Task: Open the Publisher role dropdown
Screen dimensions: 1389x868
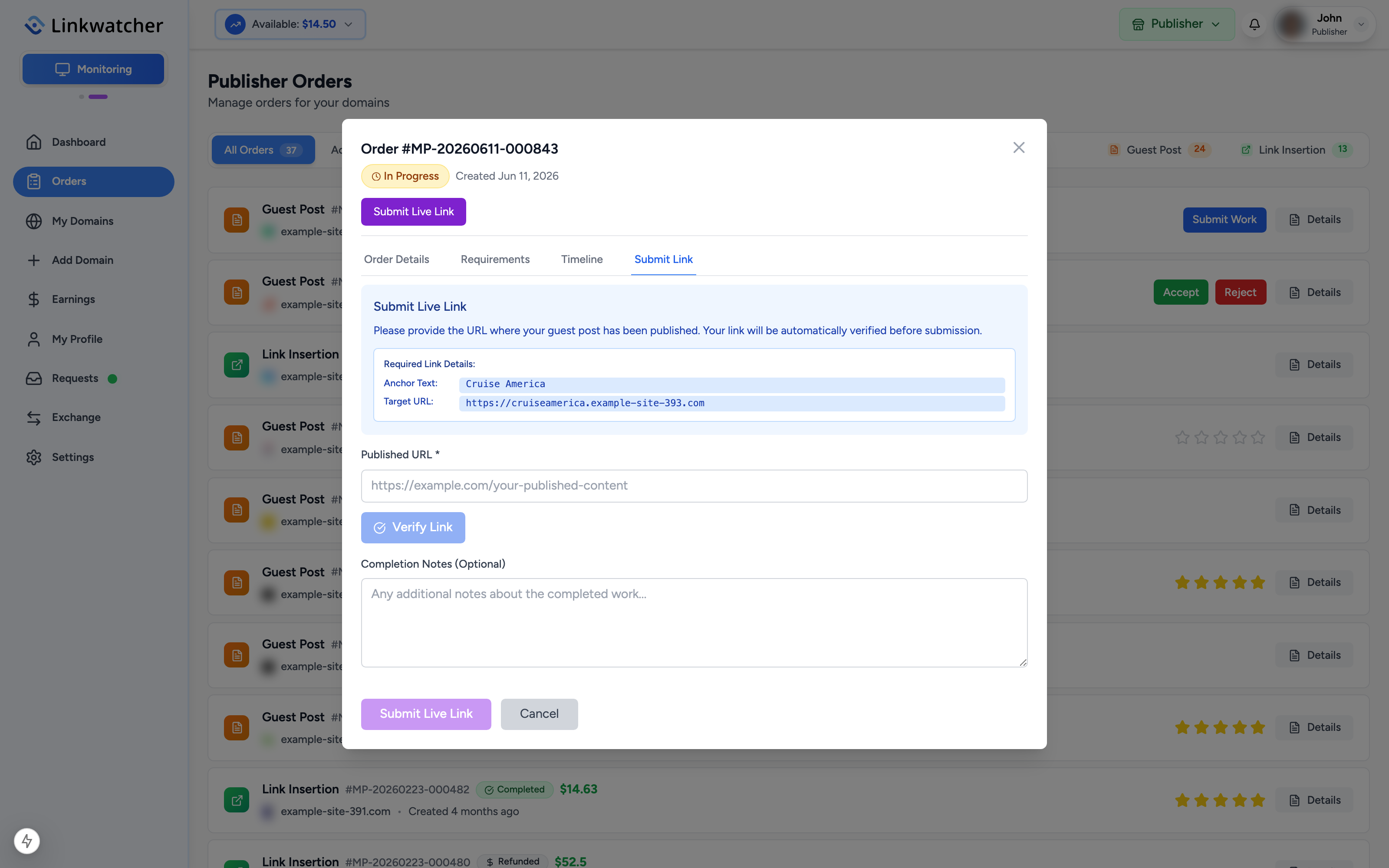Action: click(x=1177, y=24)
